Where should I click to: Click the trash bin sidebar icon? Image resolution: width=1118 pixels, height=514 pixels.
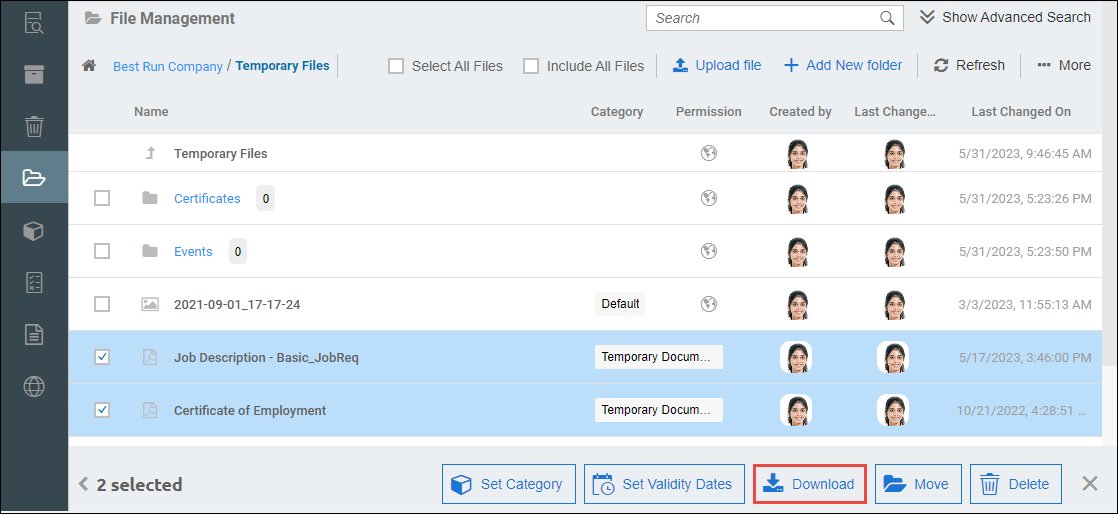[34, 126]
